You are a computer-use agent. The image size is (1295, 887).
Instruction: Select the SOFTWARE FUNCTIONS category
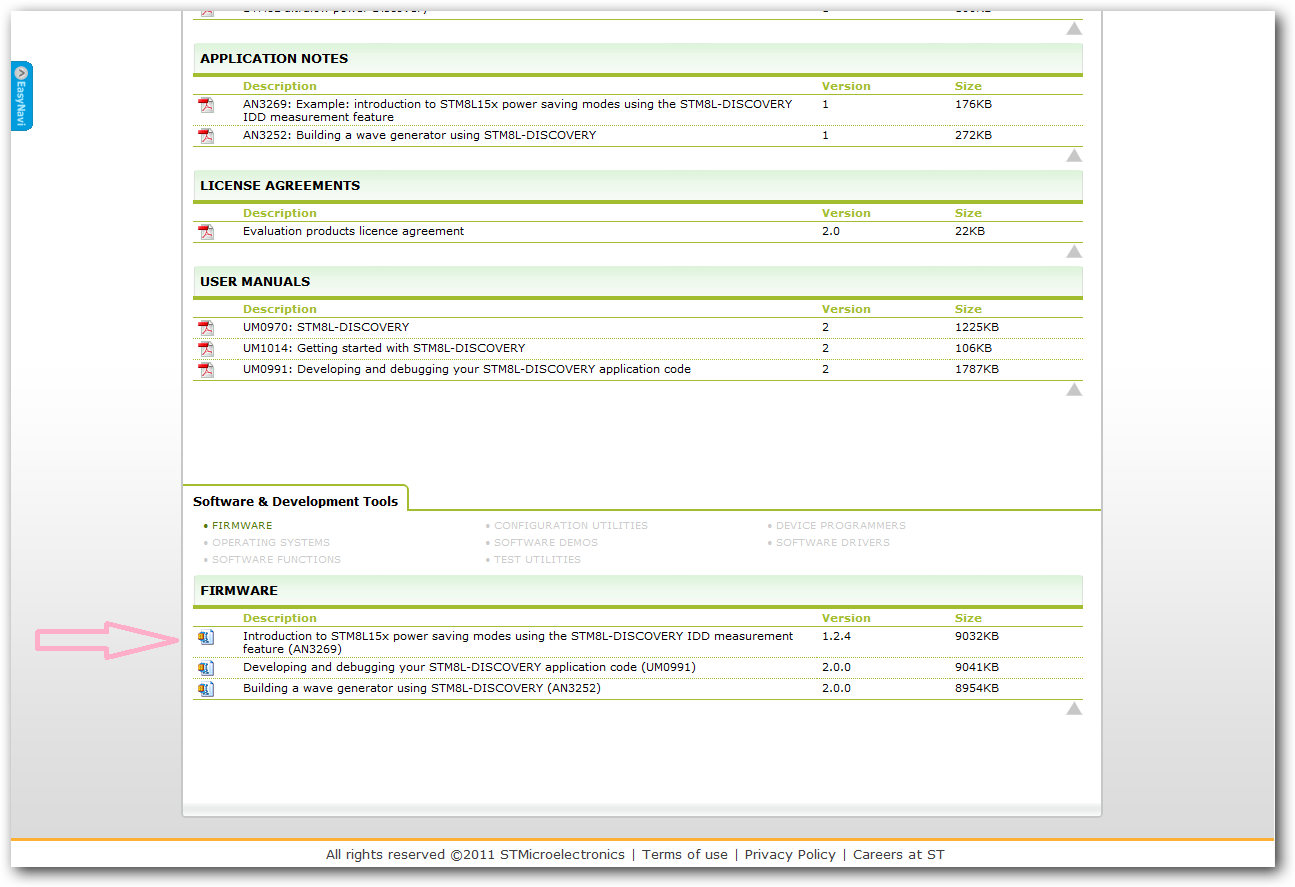[276, 559]
